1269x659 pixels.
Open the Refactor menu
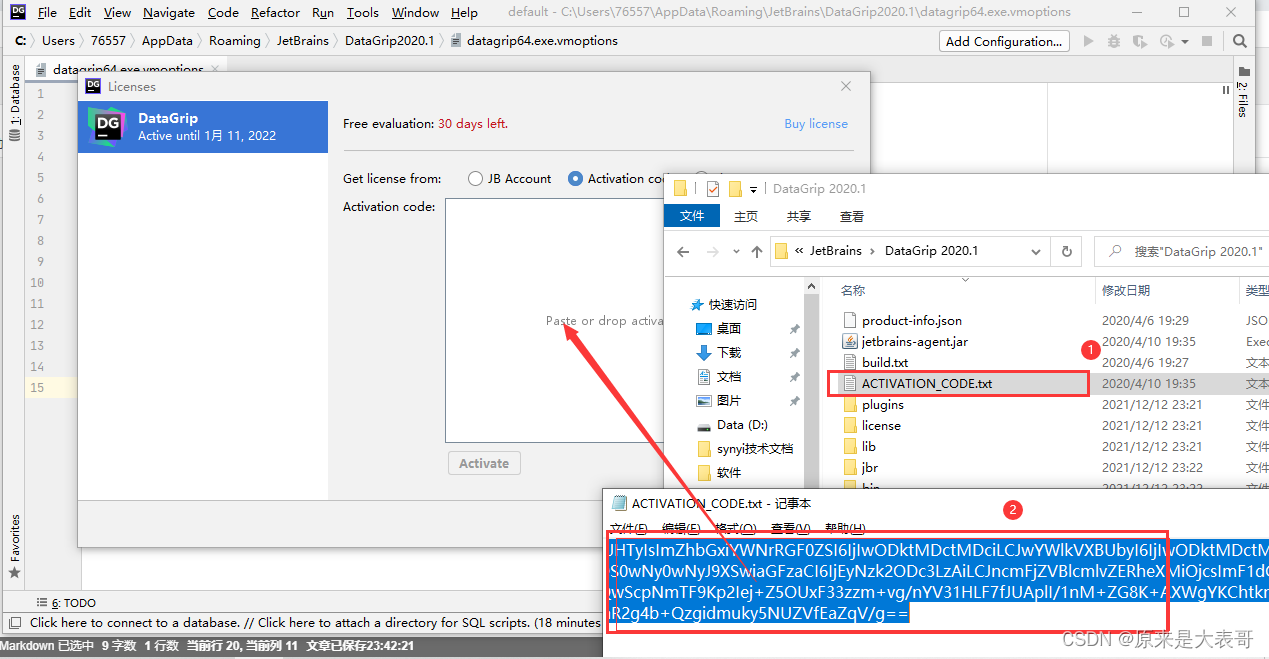pos(275,13)
